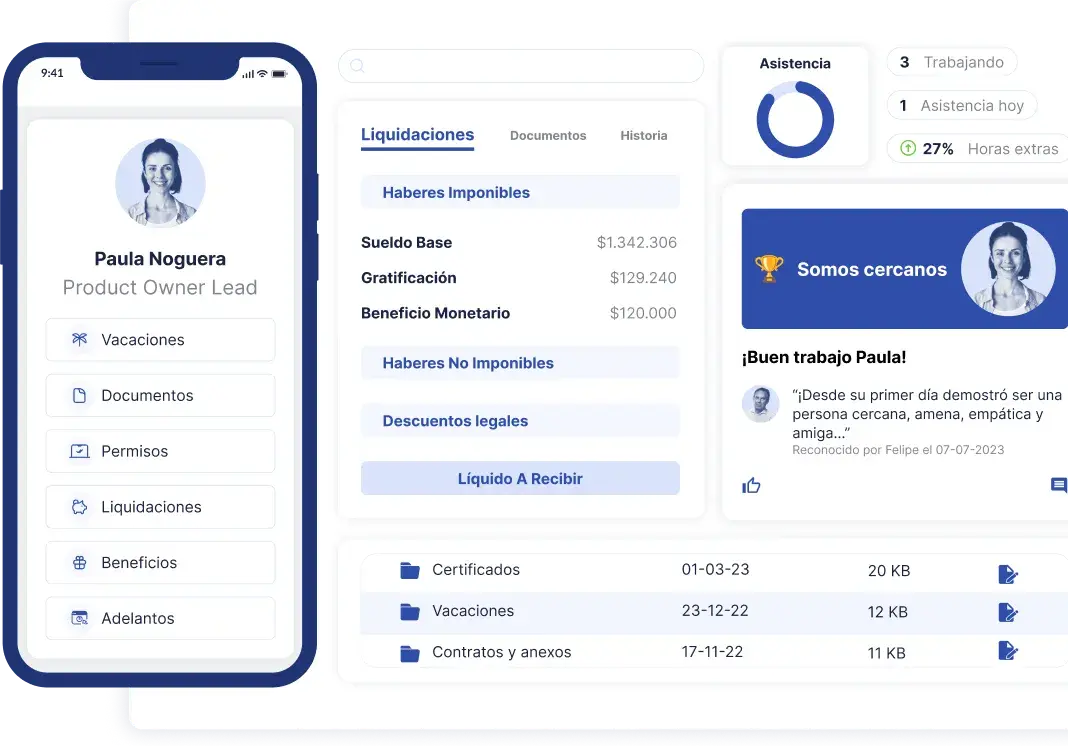Click the folder icon beside Certificados
Image resolution: width=1068 pixels, height=746 pixels.
coord(410,570)
